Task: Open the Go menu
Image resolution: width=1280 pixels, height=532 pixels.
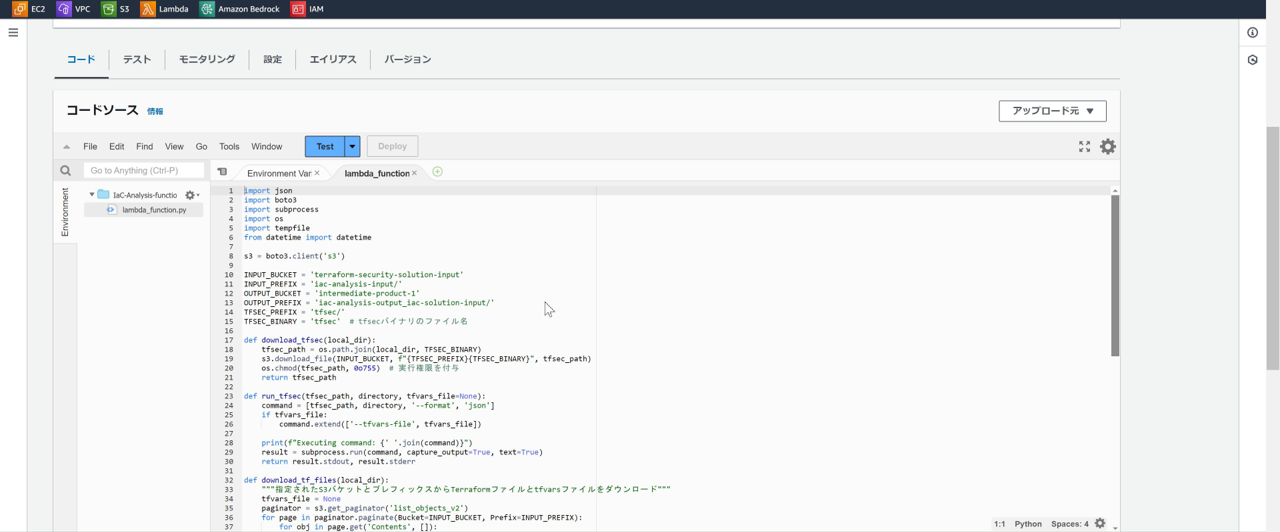Action: 201,147
